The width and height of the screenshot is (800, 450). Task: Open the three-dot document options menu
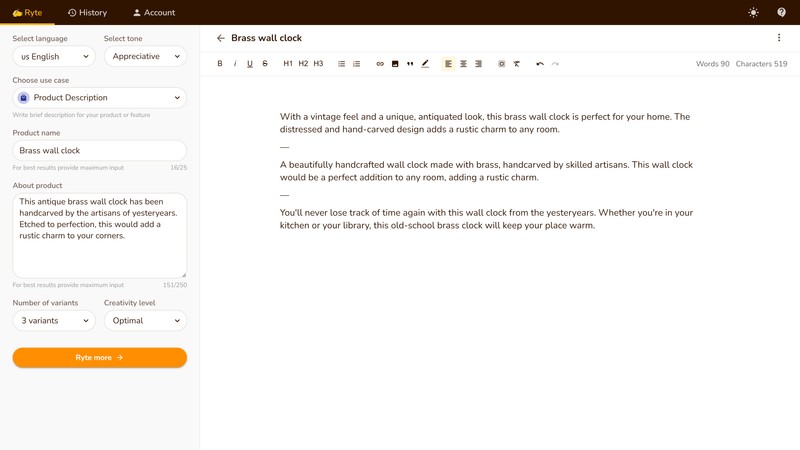click(779, 38)
